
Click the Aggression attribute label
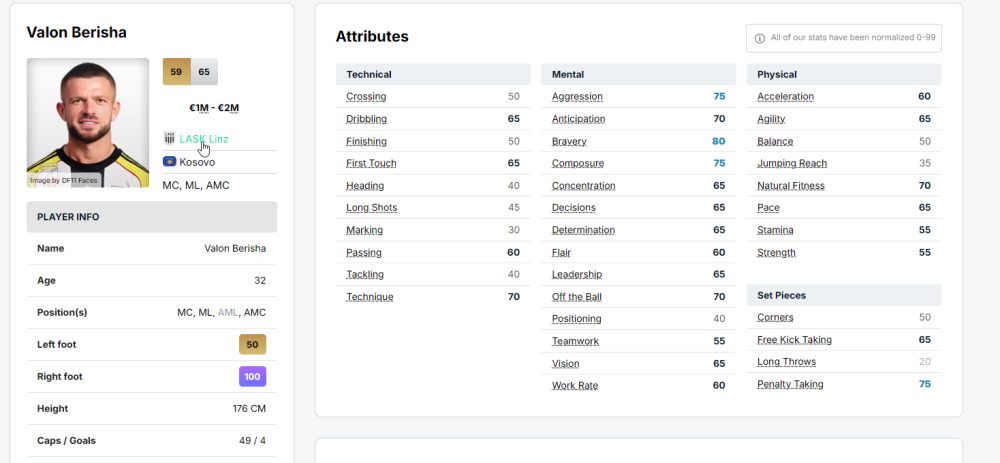578,97
